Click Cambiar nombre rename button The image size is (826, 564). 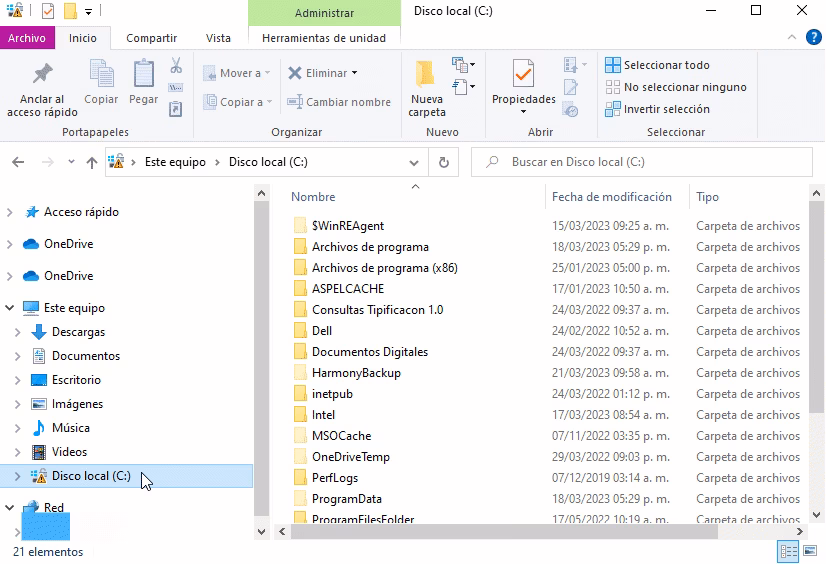click(x=339, y=102)
